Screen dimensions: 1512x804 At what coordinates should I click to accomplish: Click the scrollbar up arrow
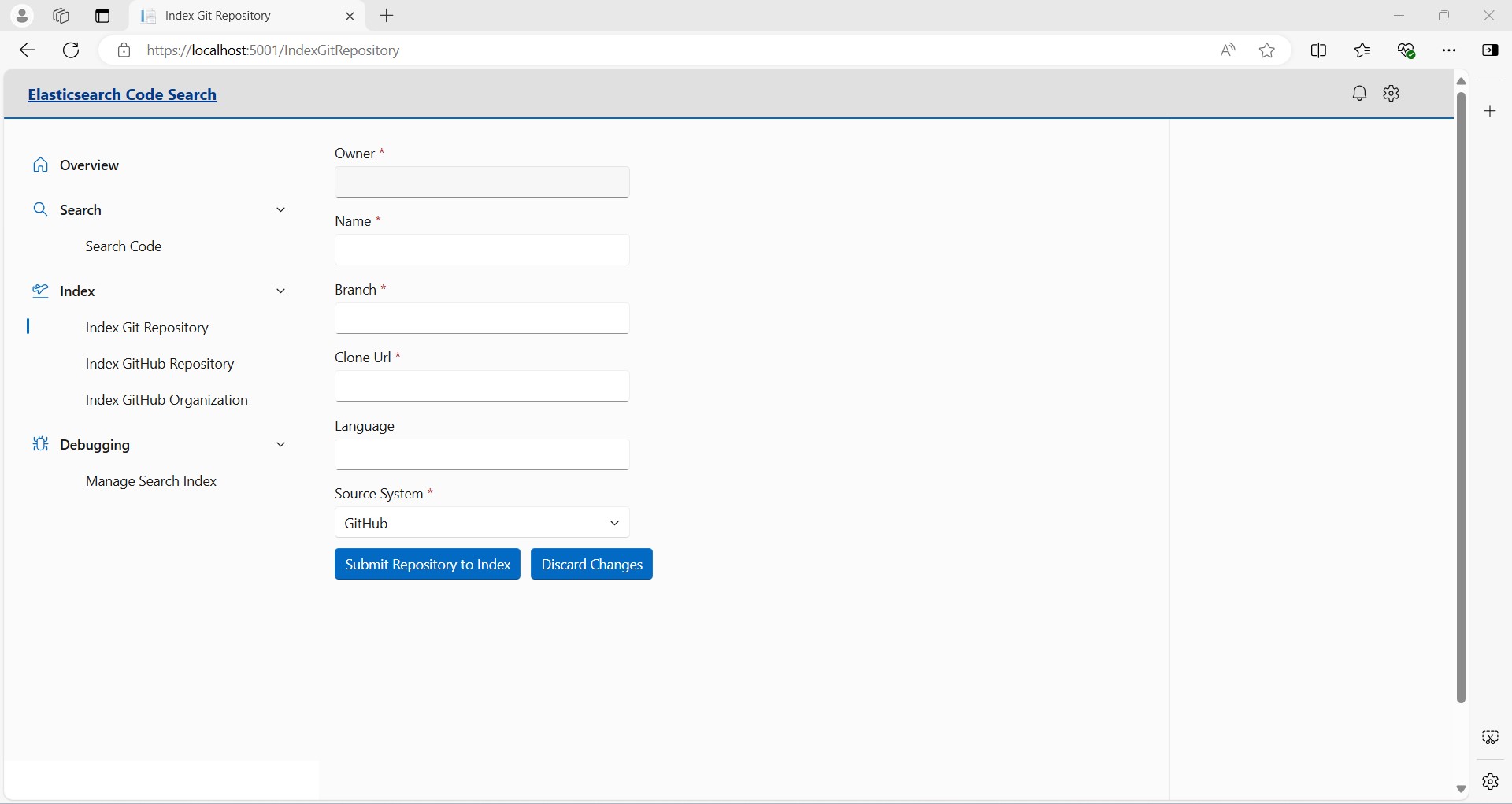click(x=1461, y=81)
